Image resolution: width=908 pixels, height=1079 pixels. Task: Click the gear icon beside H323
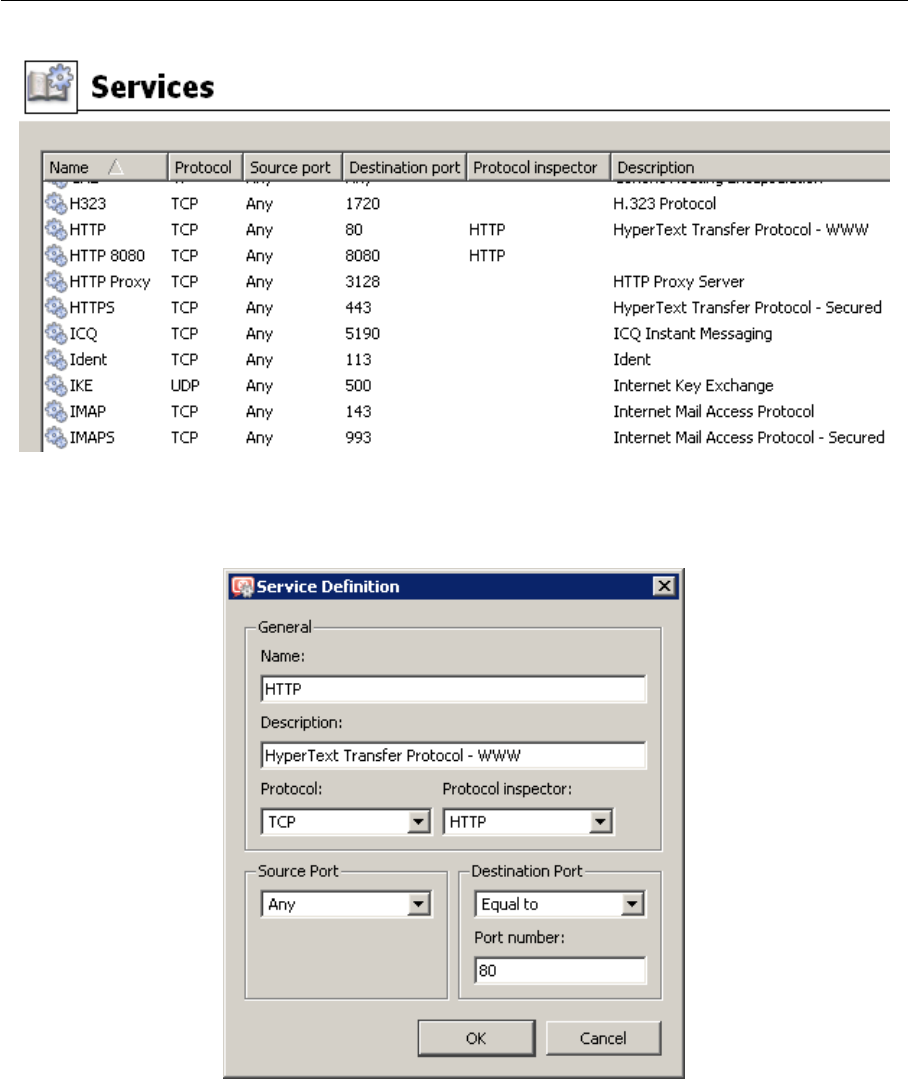(56, 203)
